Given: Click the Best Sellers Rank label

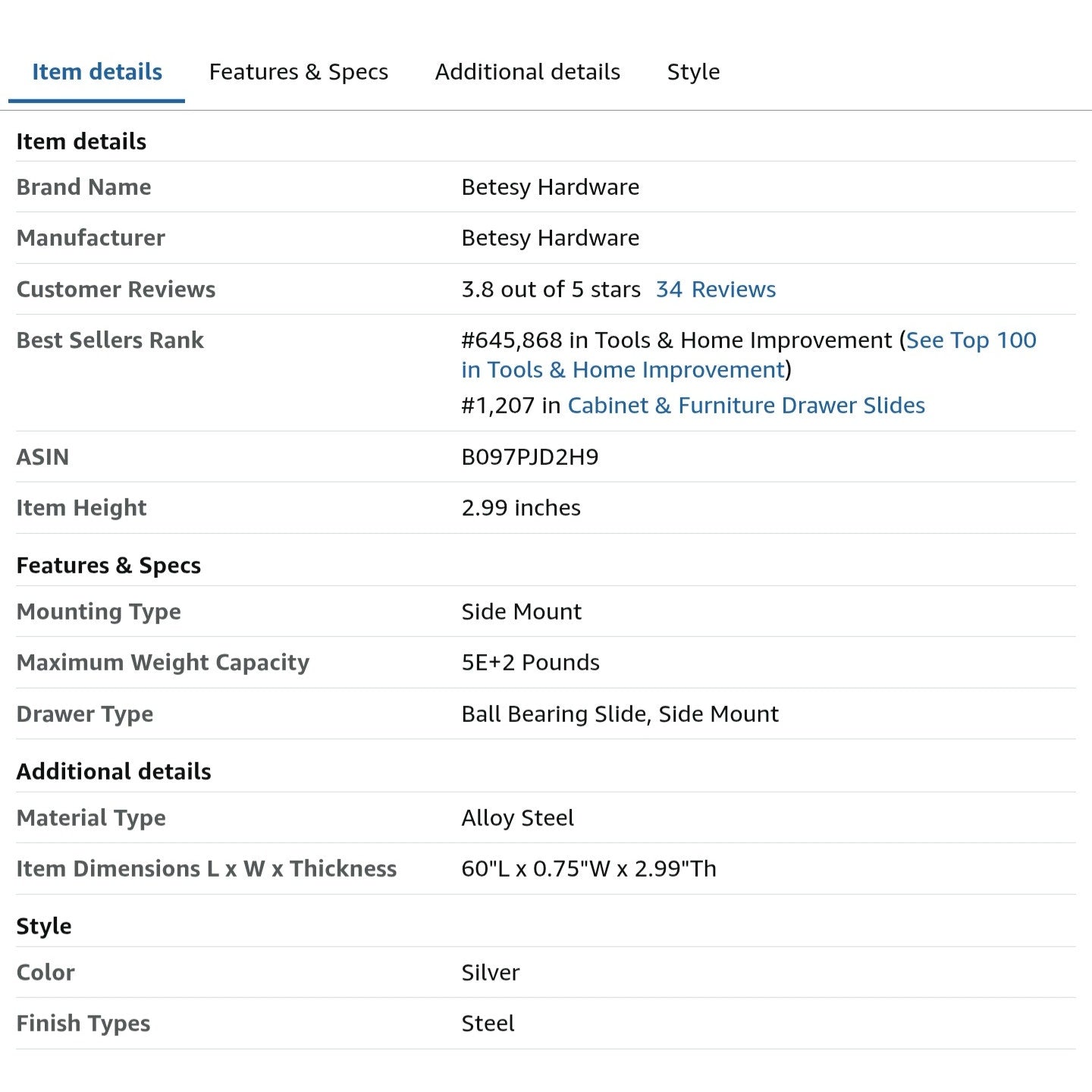Looking at the screenshot, I should pyautogui.click(x=110, y=340).
